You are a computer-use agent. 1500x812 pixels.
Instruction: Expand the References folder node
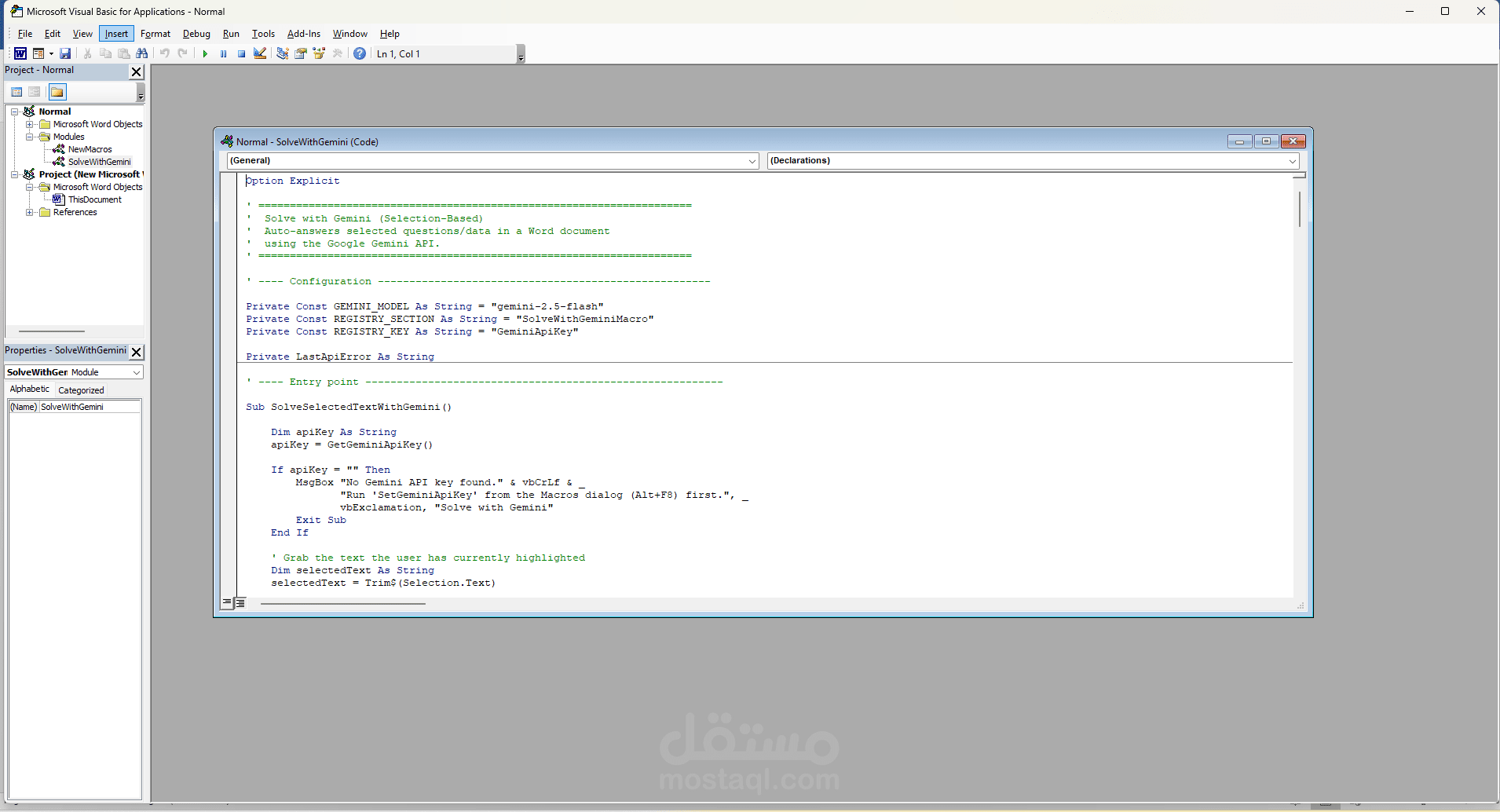(30, 212)
